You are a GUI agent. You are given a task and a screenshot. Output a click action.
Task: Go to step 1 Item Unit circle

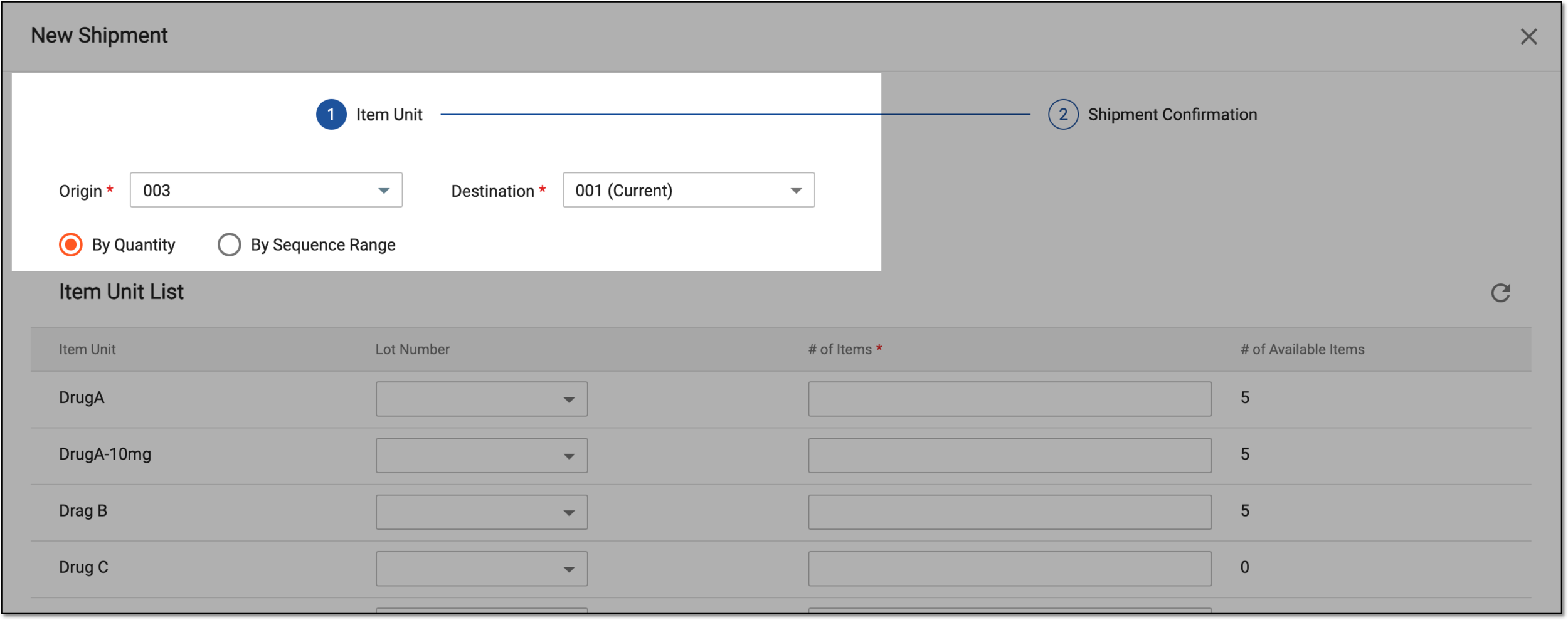point(331,114)
